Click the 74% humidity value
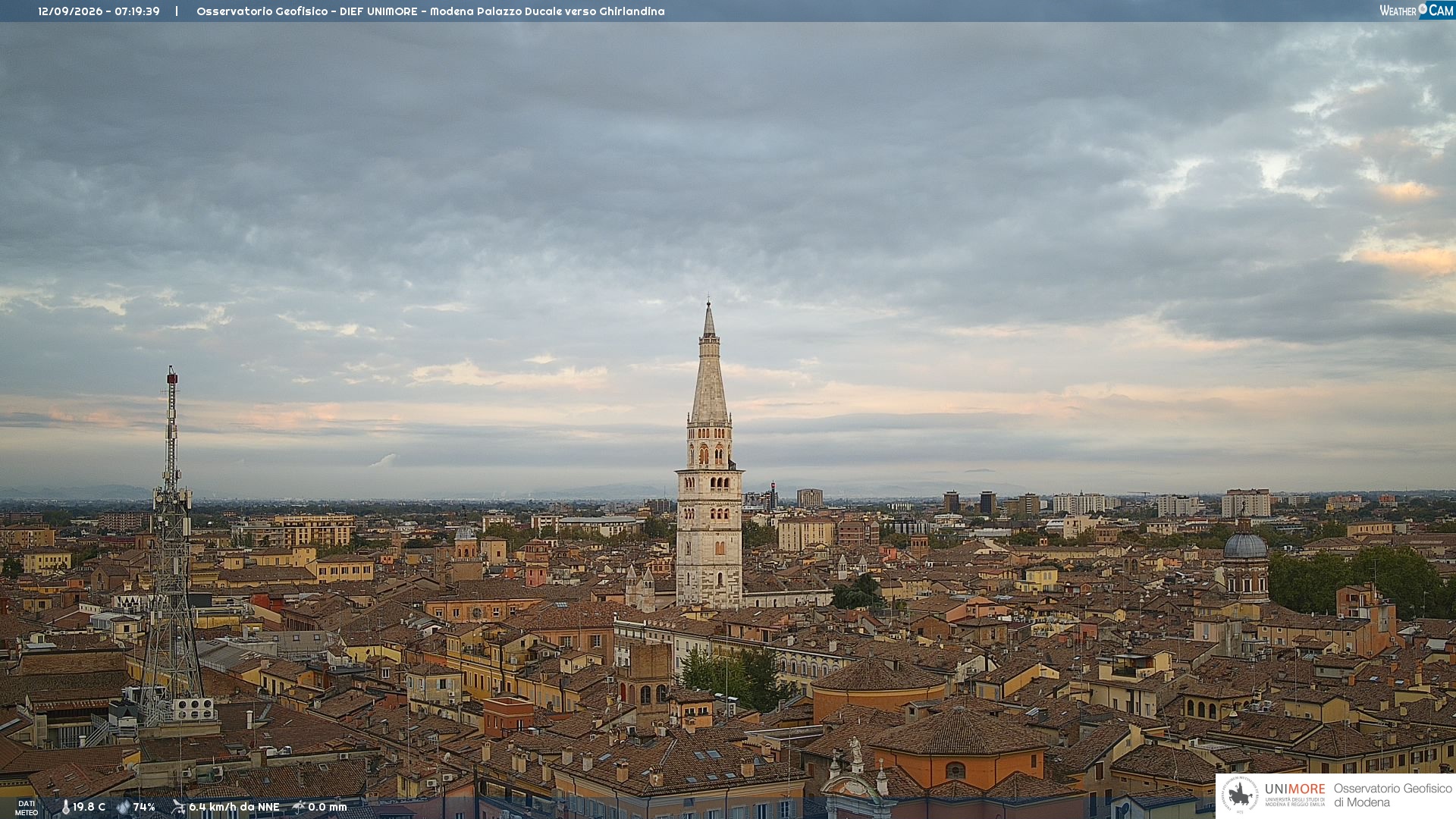This screenshot has width=1456, height=819. 144,807
